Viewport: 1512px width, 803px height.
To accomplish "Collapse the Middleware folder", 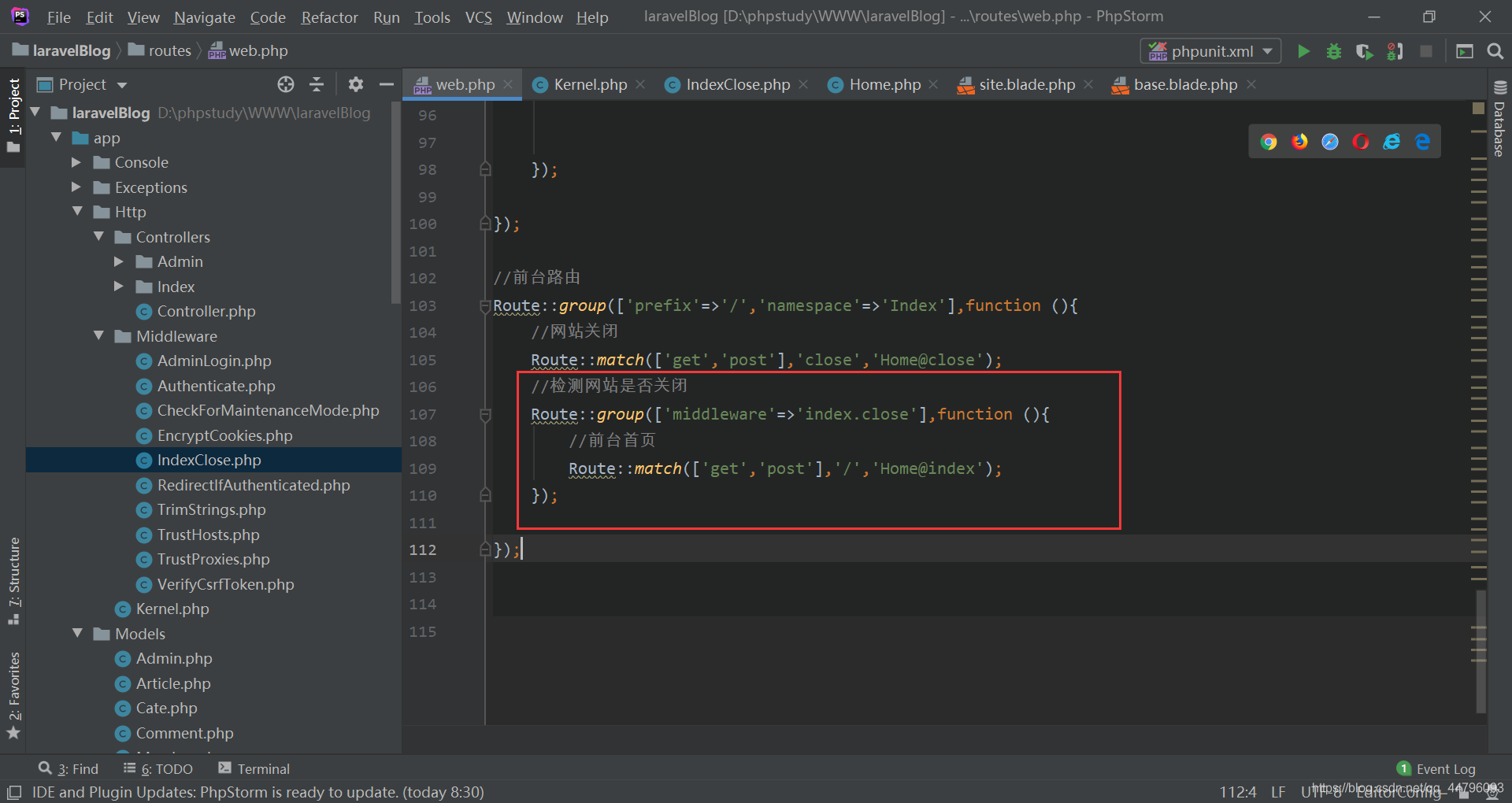I will [98, 336].
